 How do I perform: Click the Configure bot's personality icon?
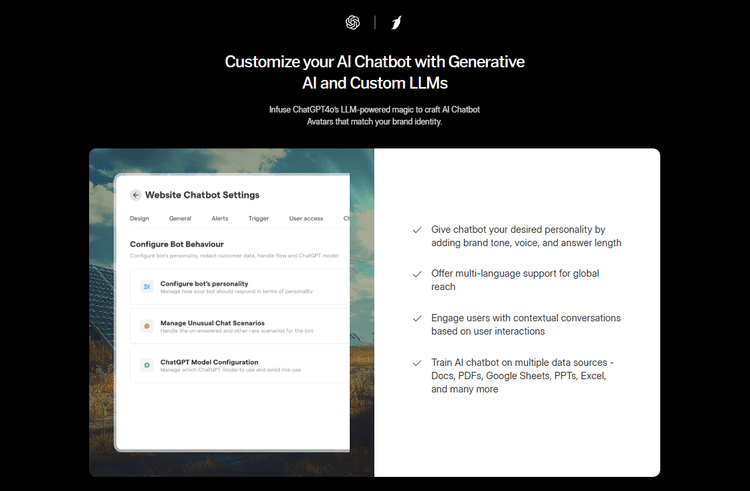pyautogui.click(x=147, y=287)
